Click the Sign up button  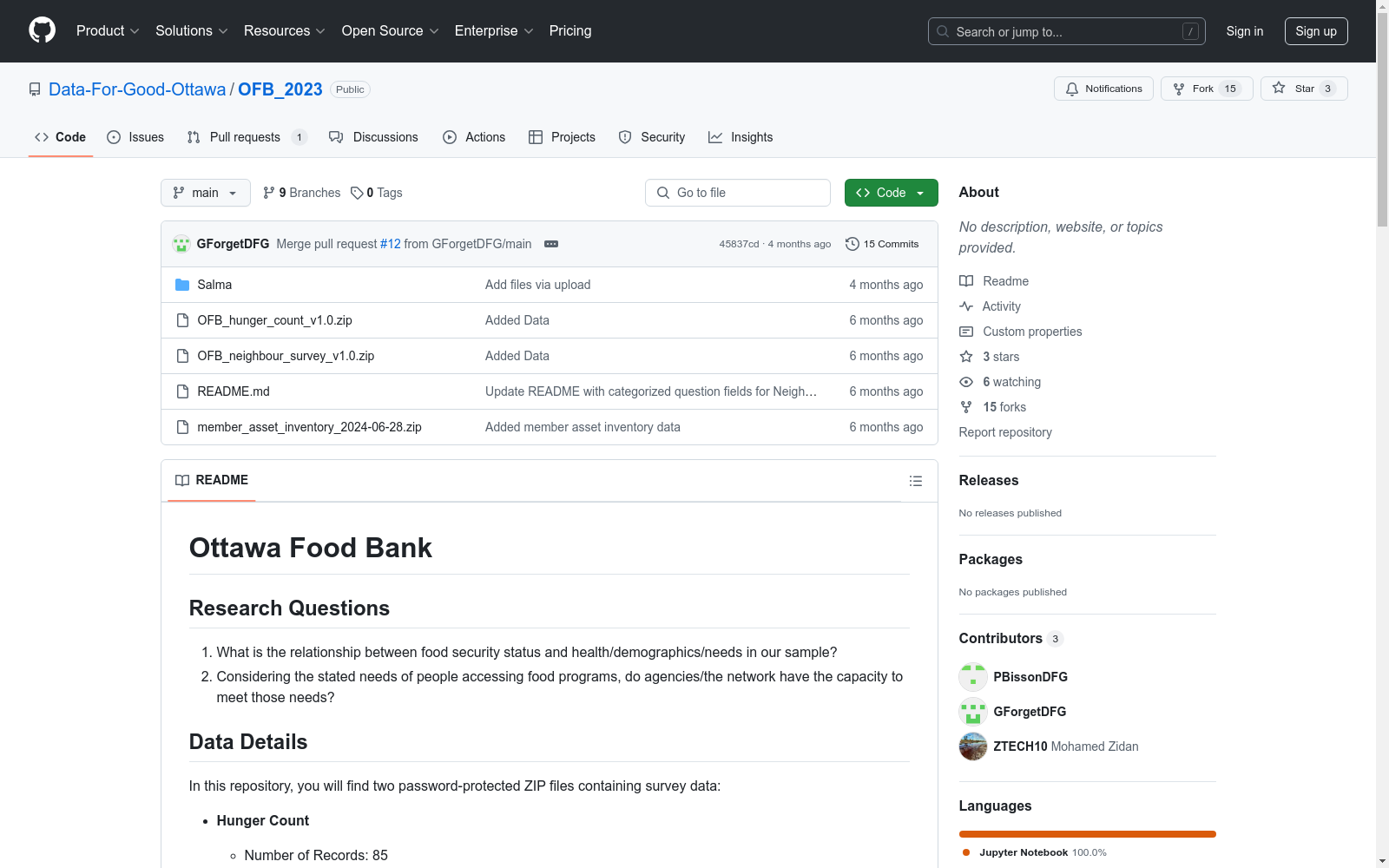point(1316,31)
